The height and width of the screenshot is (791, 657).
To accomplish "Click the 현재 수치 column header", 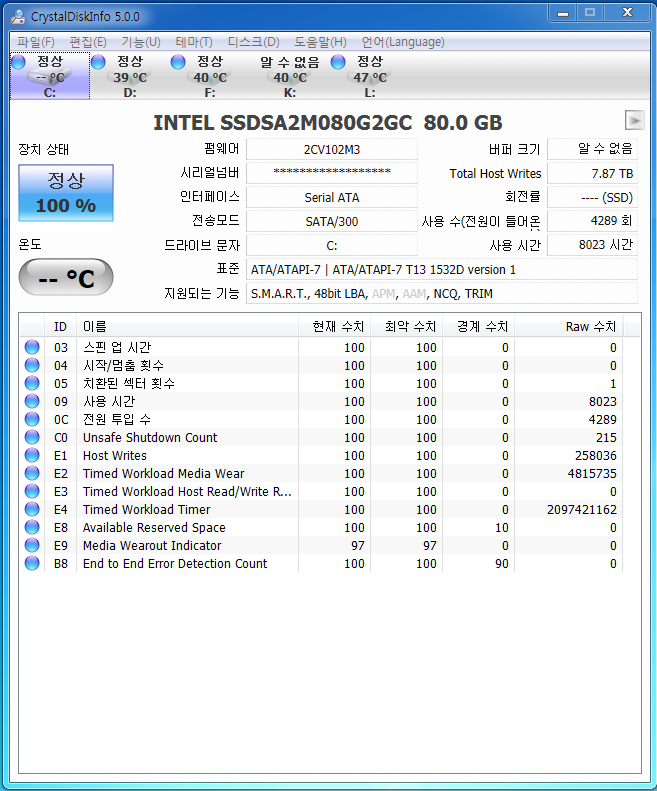I will click(x=335, y=327).
